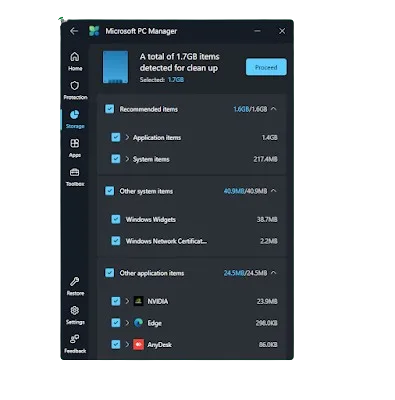Click the Selected 1.7GB value
Screen dimensions: 395x400
point(176,80)
